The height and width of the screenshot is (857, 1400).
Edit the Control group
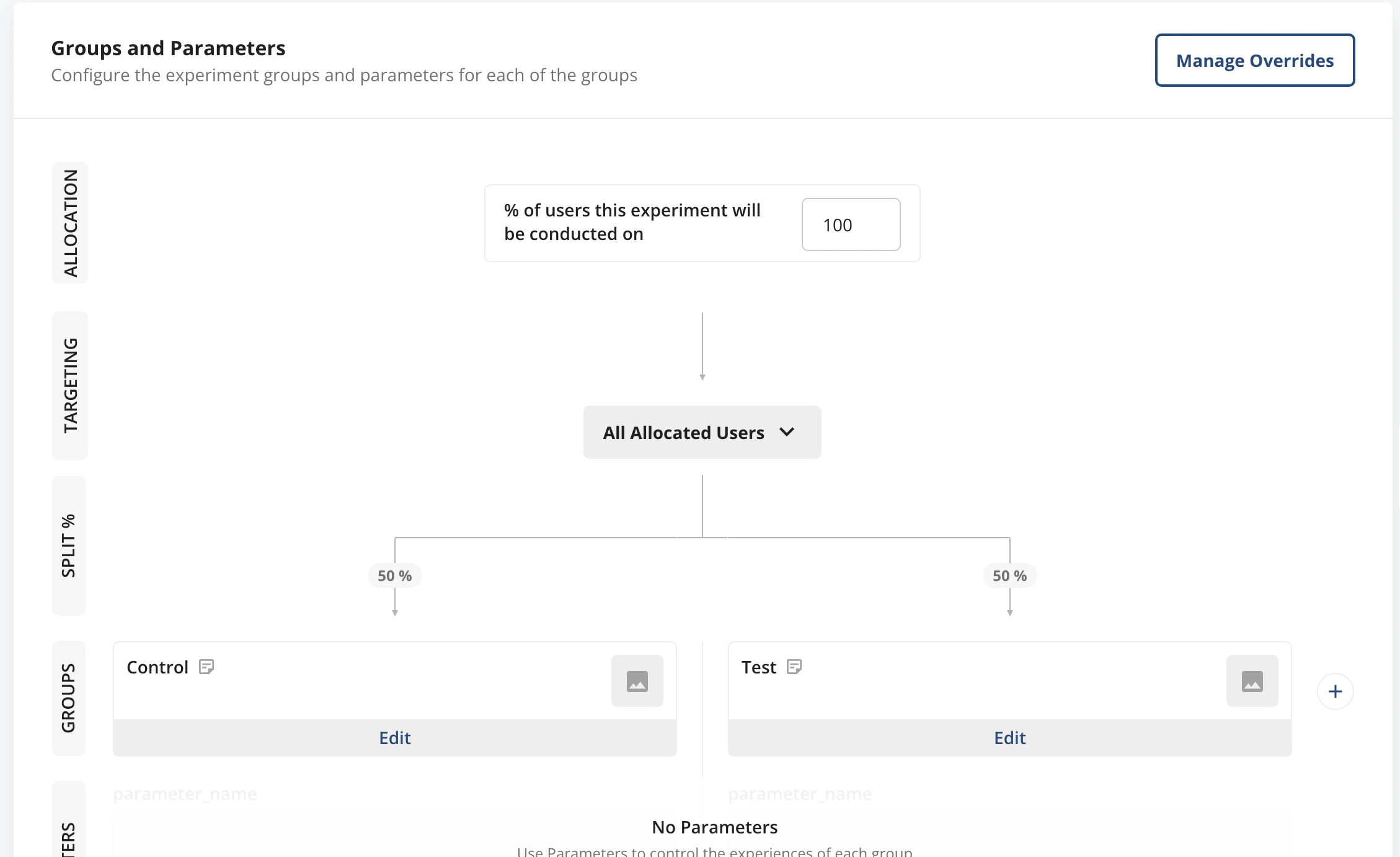pyautogui.click(x=394, y=738)
